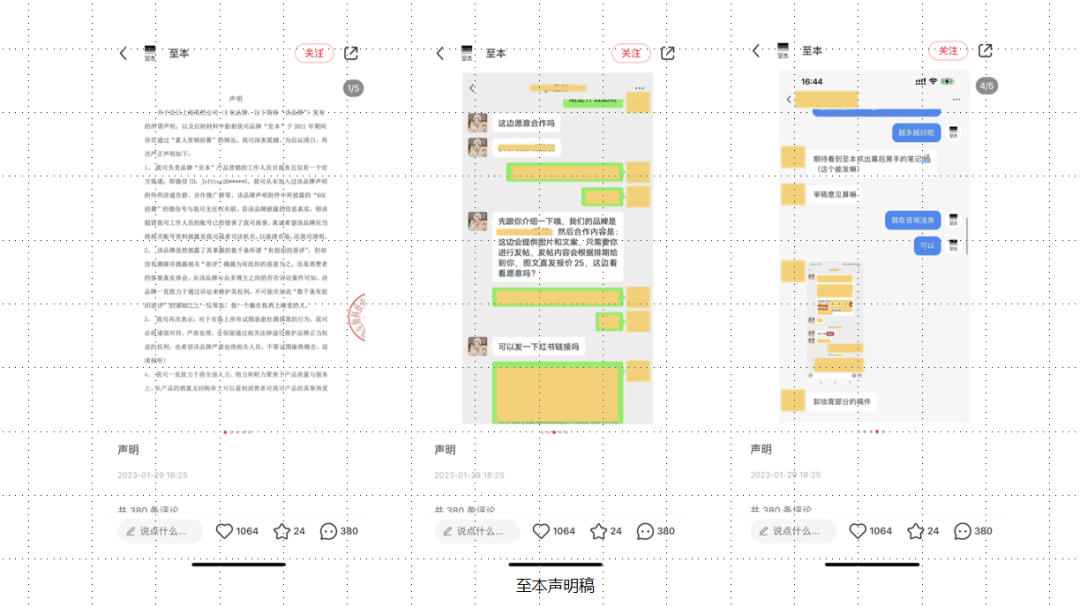The width and height of the screenshot is (1080, 607).
Task: Tap the 说点什么 comment field in the middle post
Action: pos(477,531)
